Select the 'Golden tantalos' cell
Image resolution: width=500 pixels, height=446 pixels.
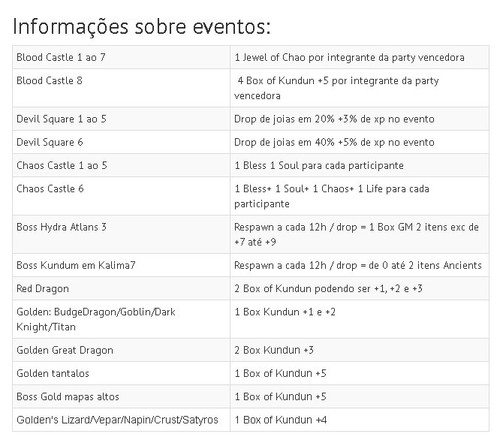pyautogui.click(x=121, y=373)
